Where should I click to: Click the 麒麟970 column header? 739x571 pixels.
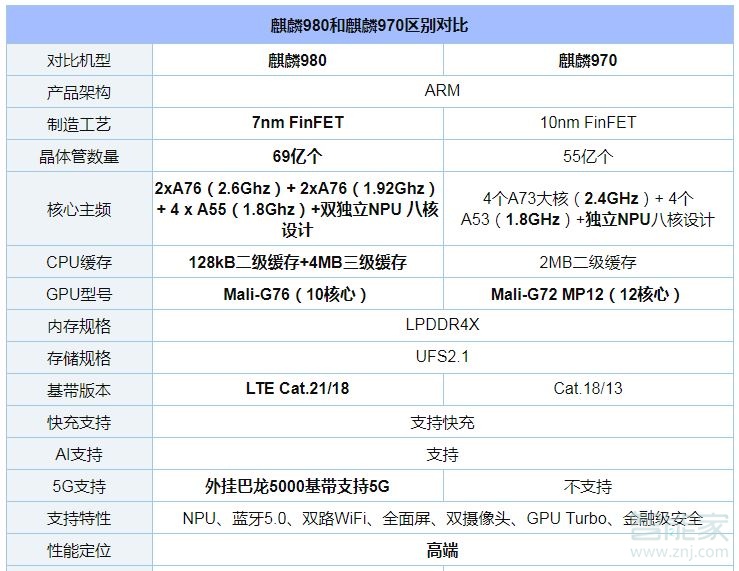pyautogui.click(x=588, y=60)
